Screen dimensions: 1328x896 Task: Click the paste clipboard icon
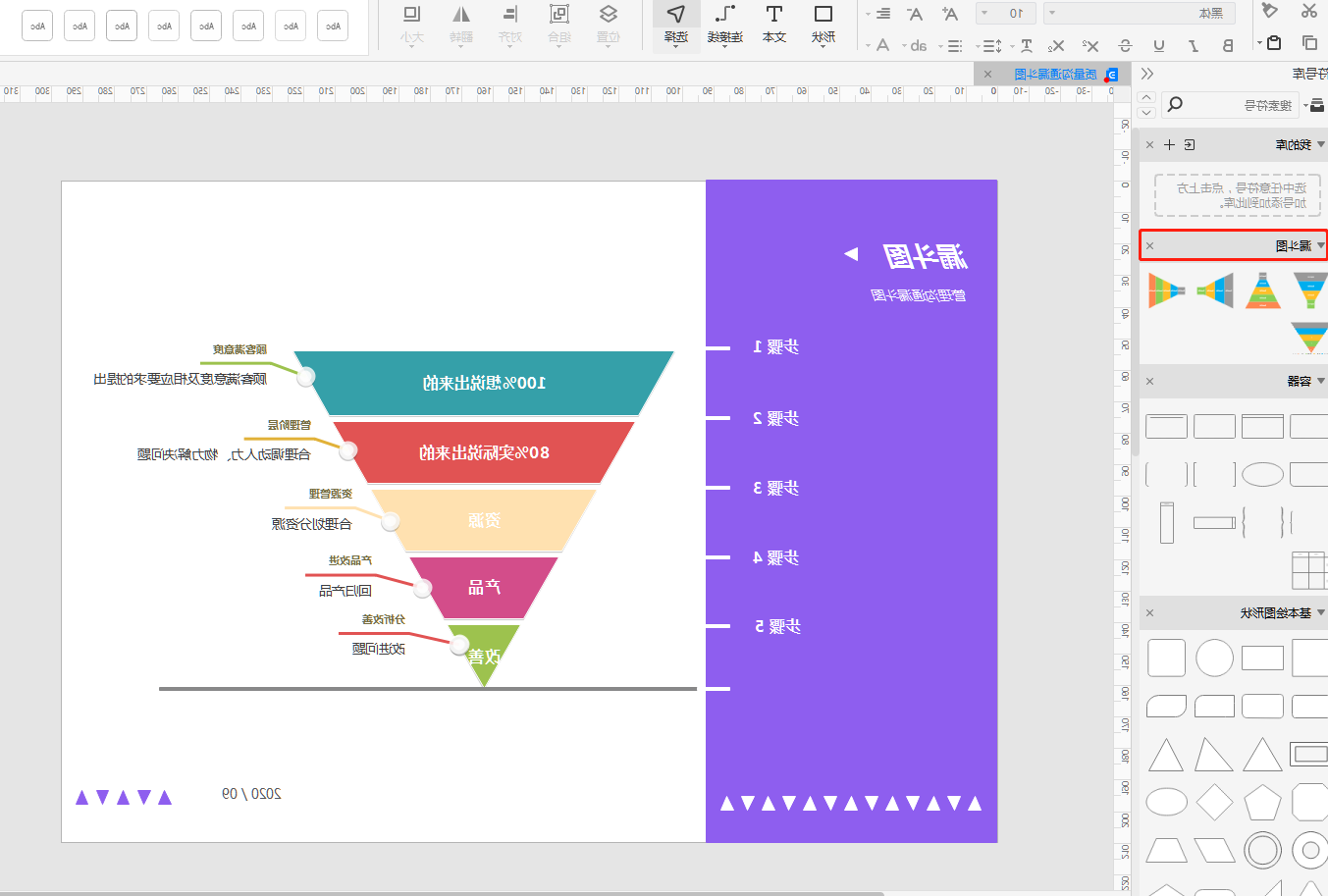coord(1273,42)
